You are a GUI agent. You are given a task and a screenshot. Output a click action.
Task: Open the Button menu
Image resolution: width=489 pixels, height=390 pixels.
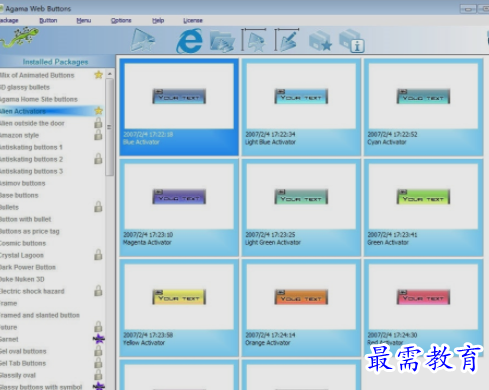pos(48,20)
